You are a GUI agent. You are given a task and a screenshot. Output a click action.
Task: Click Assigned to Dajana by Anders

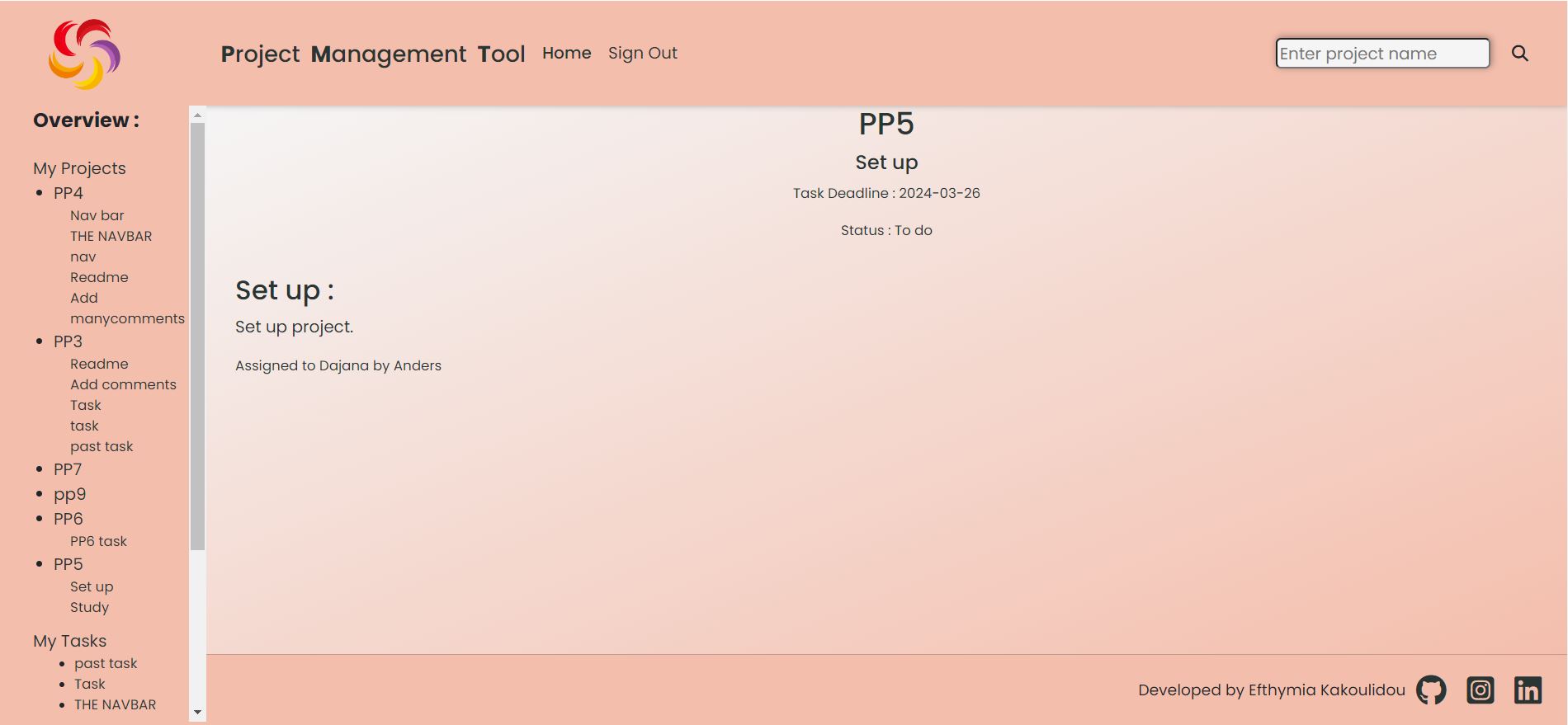tap(338, 365)
